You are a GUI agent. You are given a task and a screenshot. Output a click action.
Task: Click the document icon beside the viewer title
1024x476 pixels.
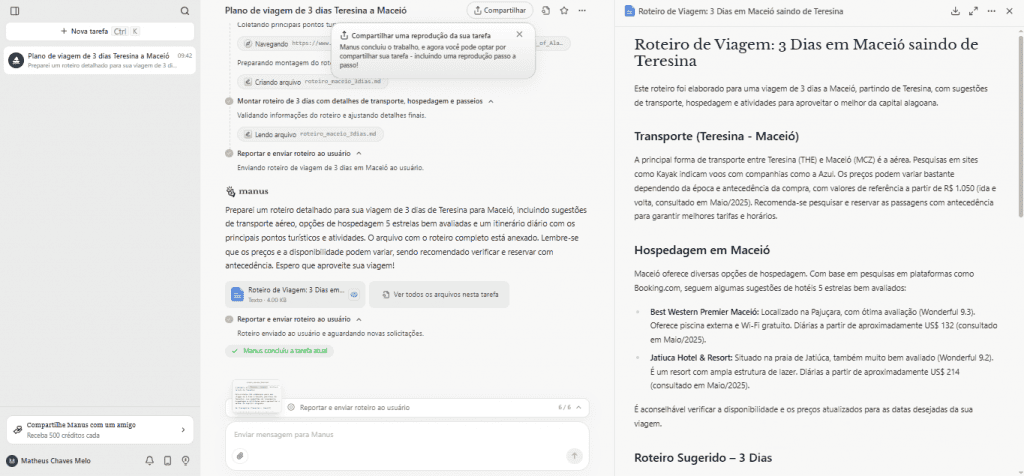[x=630, y=11]
